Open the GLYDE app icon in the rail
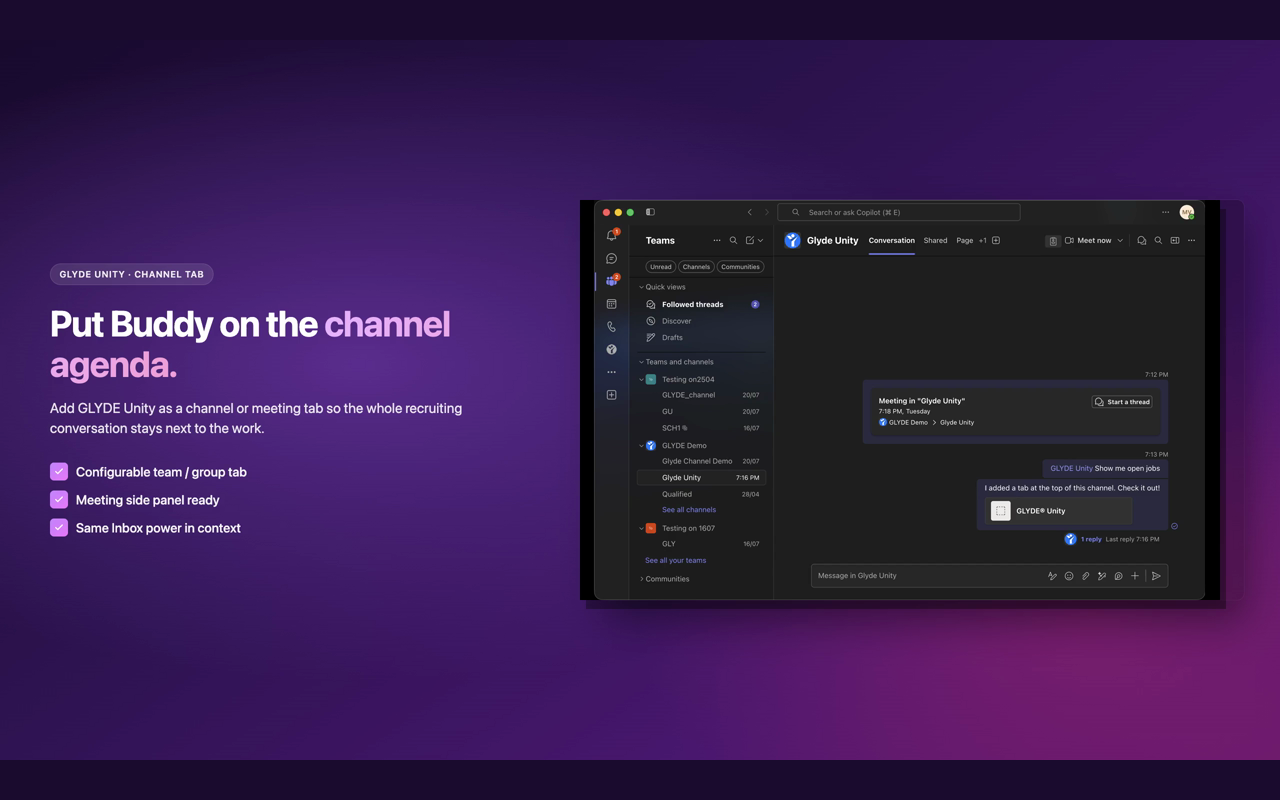The image size is (1280, 800). tap(612, 349)
